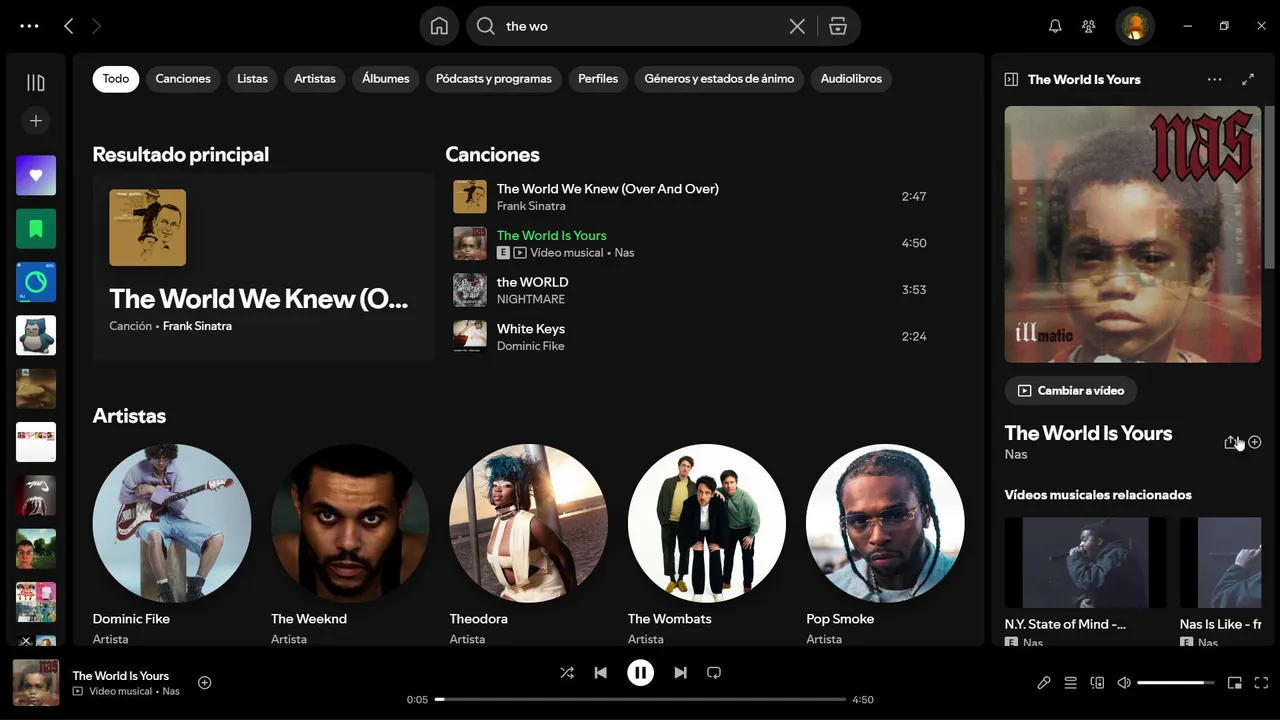Open the profile avatar menu

(x=1135, y=26)
